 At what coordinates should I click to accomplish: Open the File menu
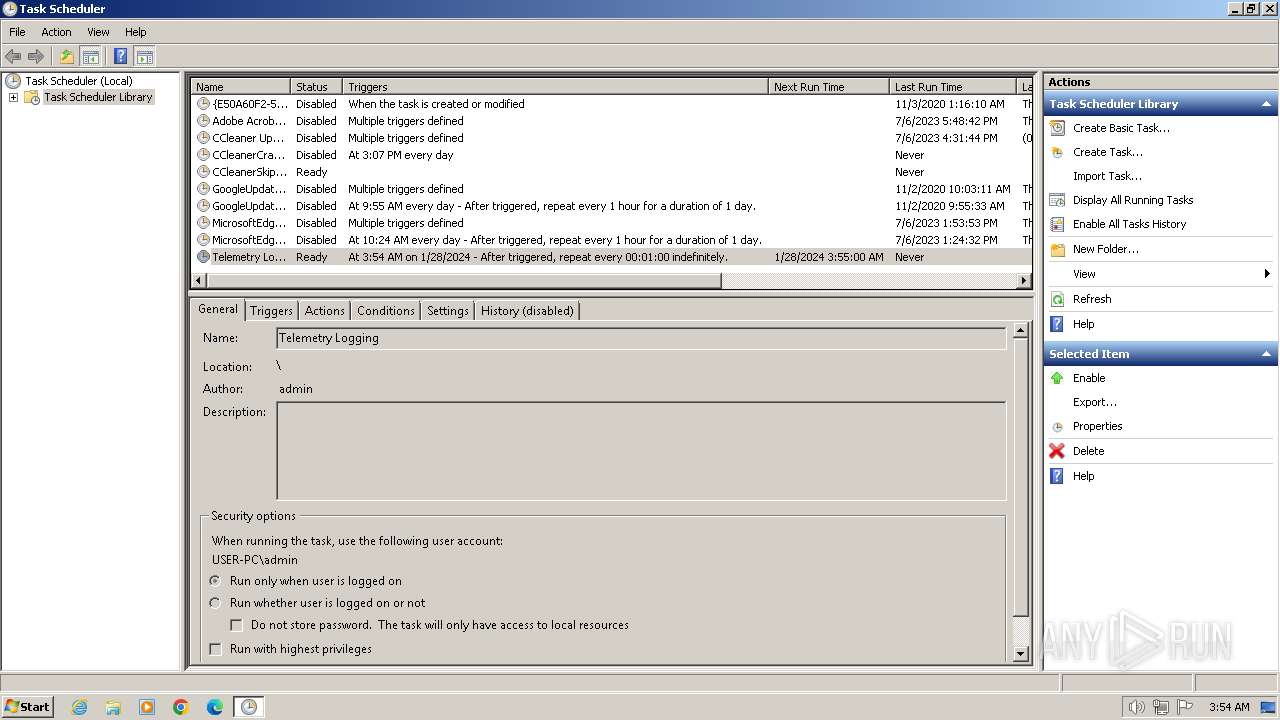click(17, 32)
